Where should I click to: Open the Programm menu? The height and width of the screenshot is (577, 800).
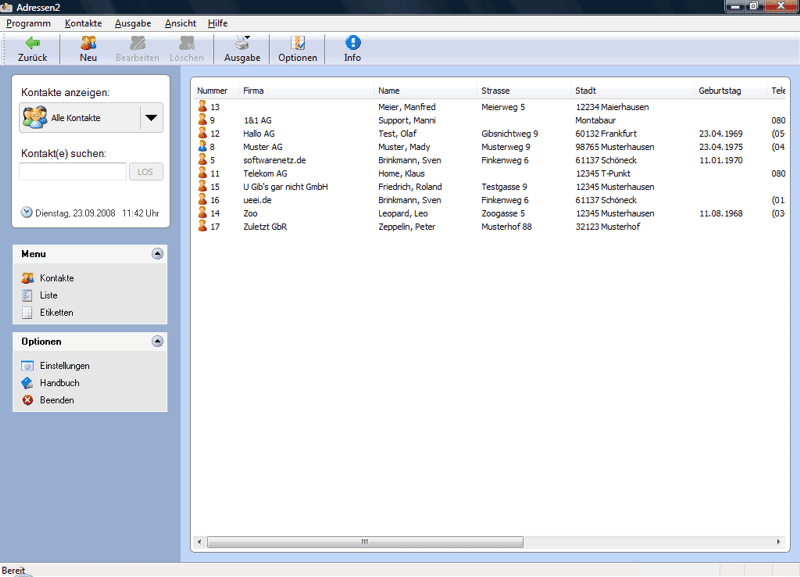tap(28, 23)
